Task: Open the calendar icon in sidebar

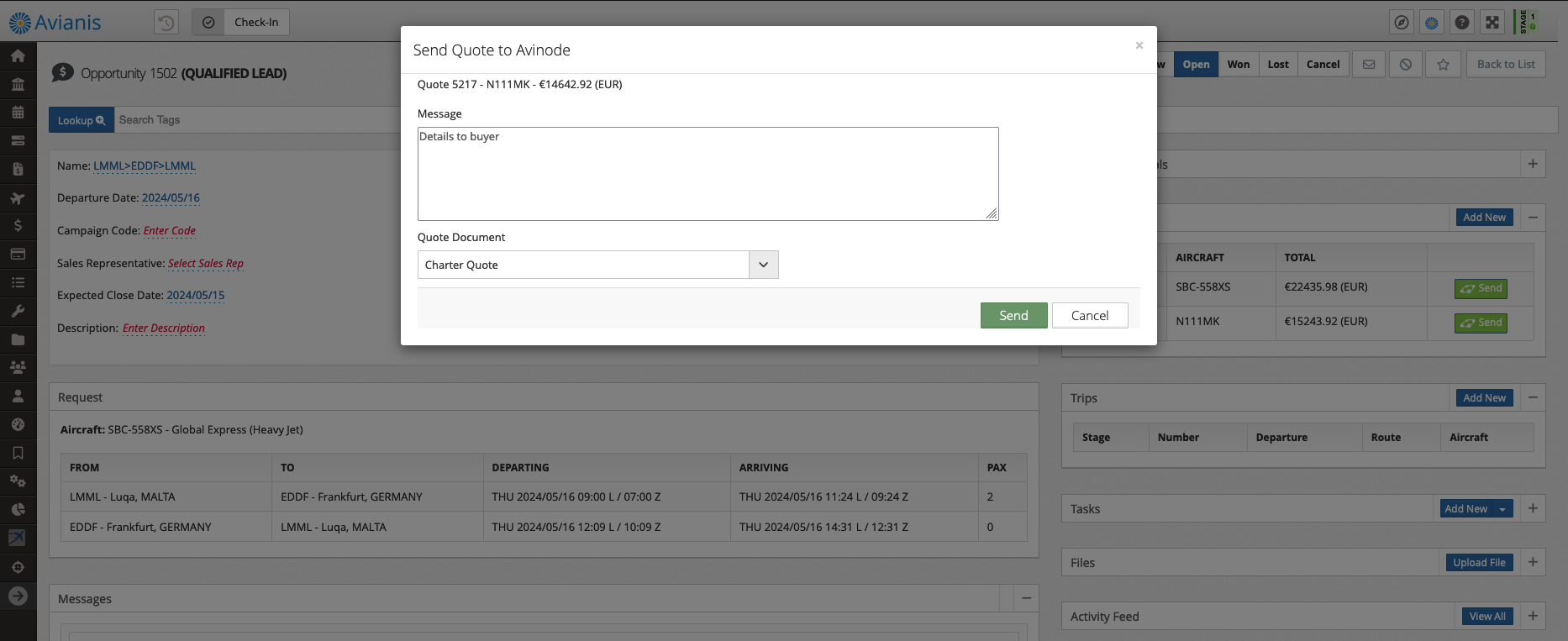Action: [18, 113]
